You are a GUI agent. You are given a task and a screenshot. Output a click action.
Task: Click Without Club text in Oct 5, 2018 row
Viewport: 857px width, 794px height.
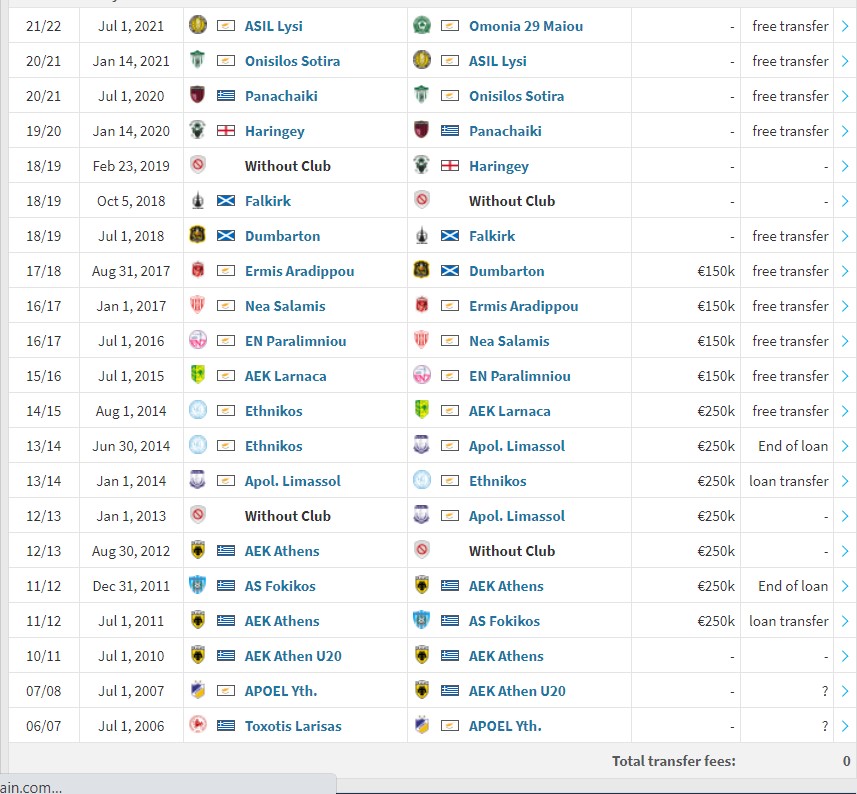click(512, 201)
